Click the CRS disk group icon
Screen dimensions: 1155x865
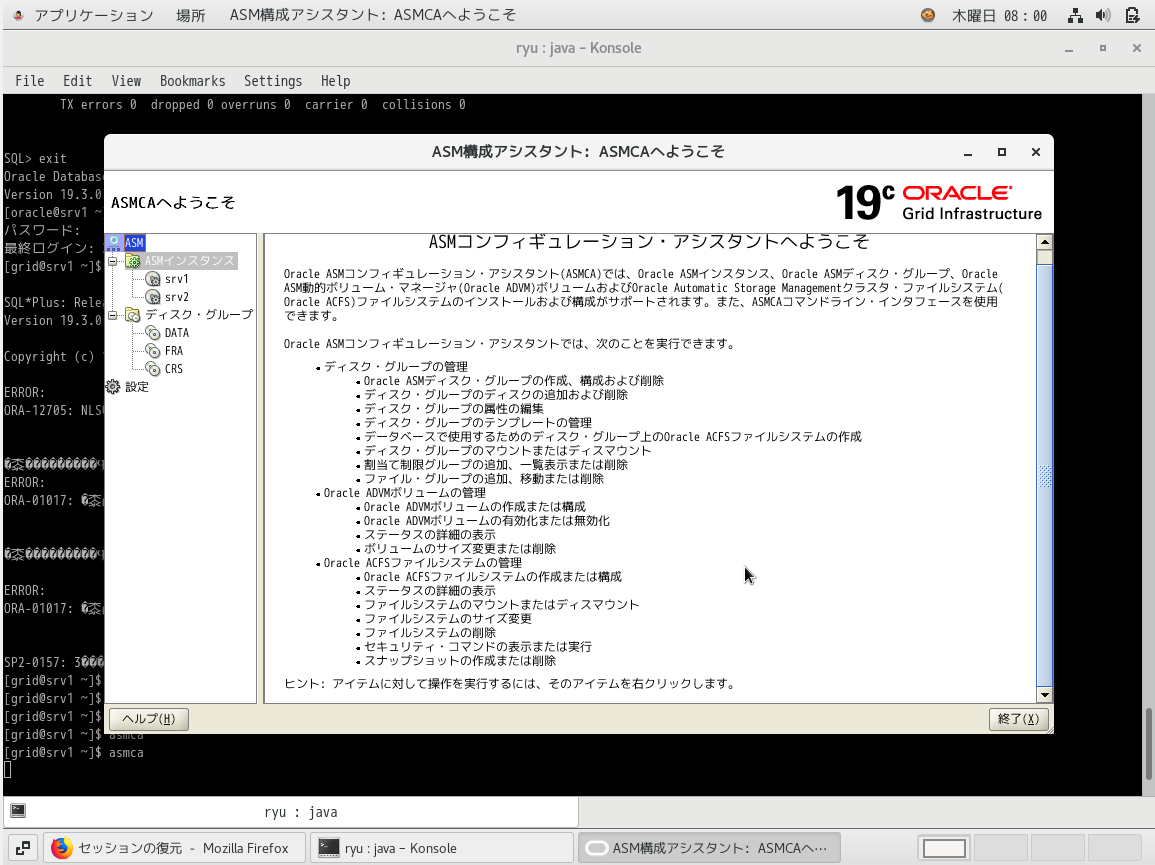[x=152, y=369]
